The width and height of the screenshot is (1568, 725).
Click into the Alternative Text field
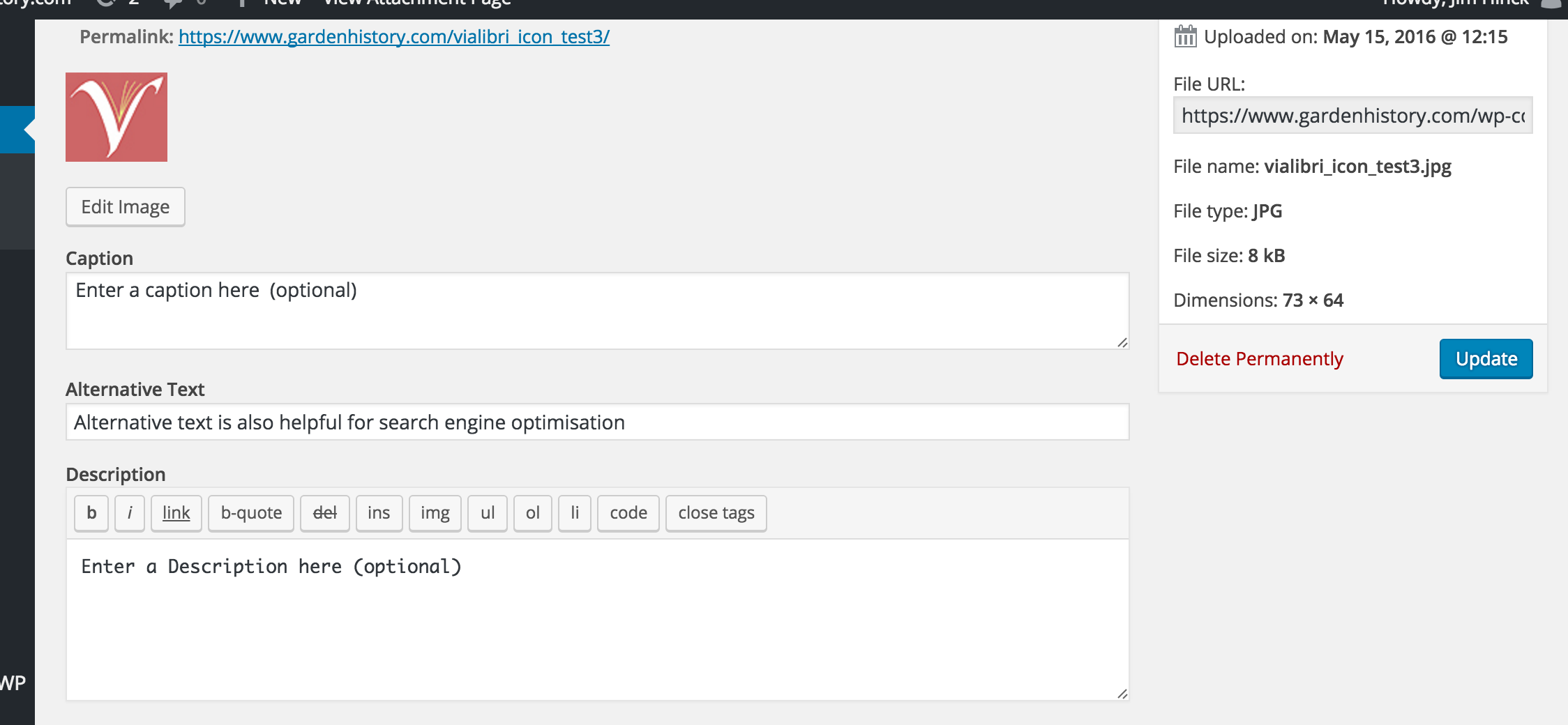[x=598, y=422]
